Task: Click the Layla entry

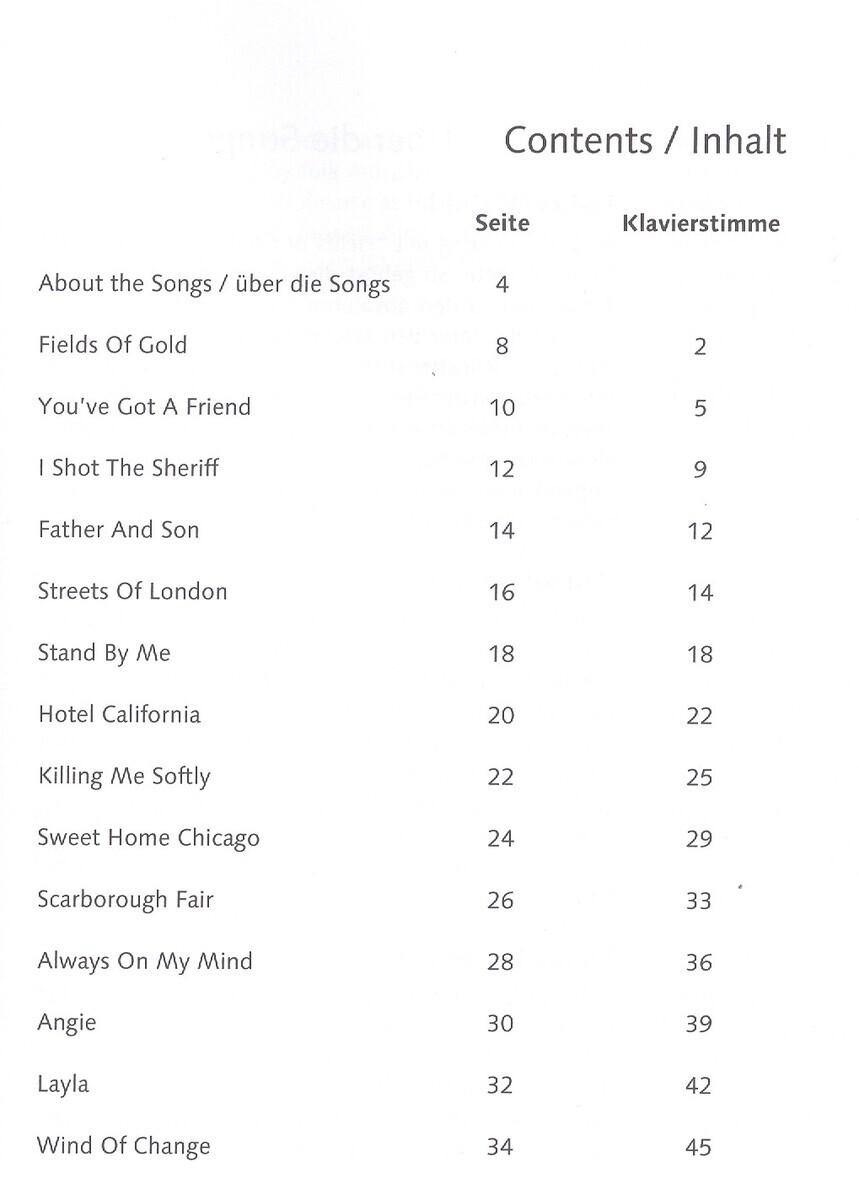Action: click(63, 1085)
